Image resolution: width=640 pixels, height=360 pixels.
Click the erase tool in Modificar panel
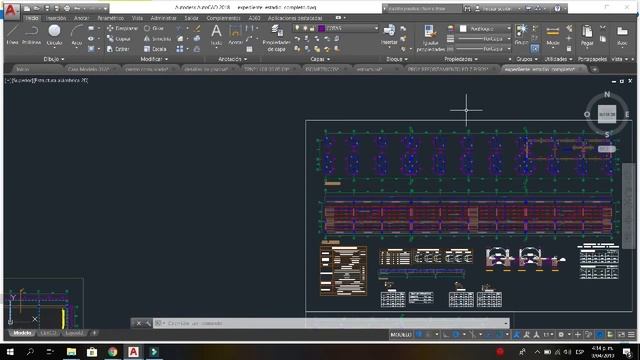[x=197, y=28]
